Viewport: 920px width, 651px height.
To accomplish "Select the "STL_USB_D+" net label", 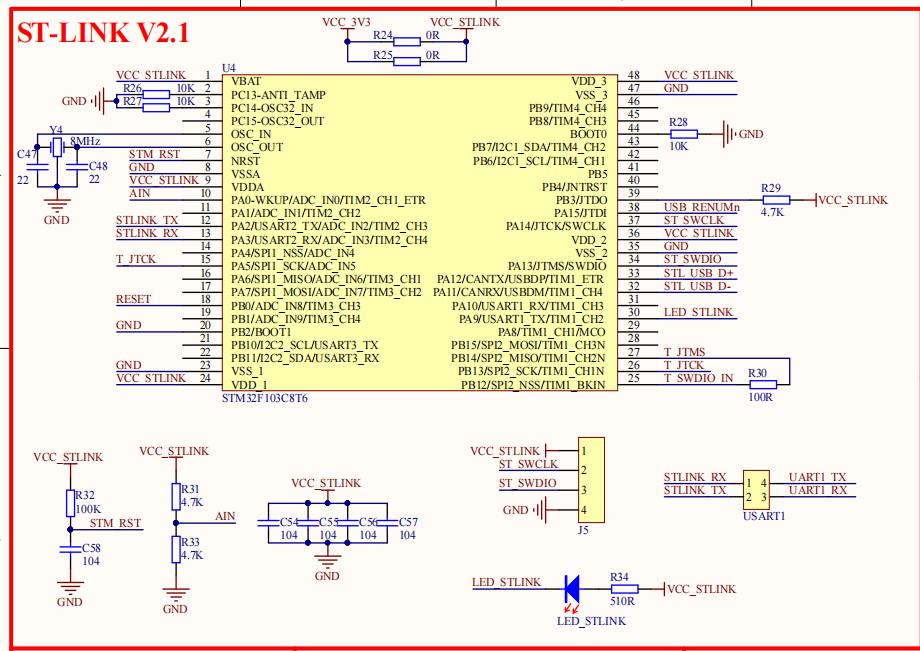I will pos(699,273).
